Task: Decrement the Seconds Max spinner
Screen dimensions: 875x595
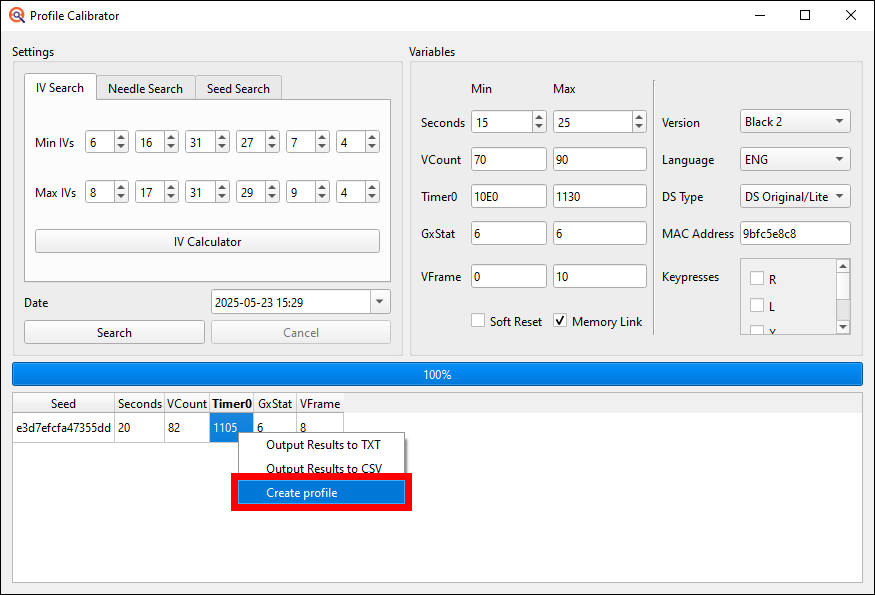Action: pos(637,126)
